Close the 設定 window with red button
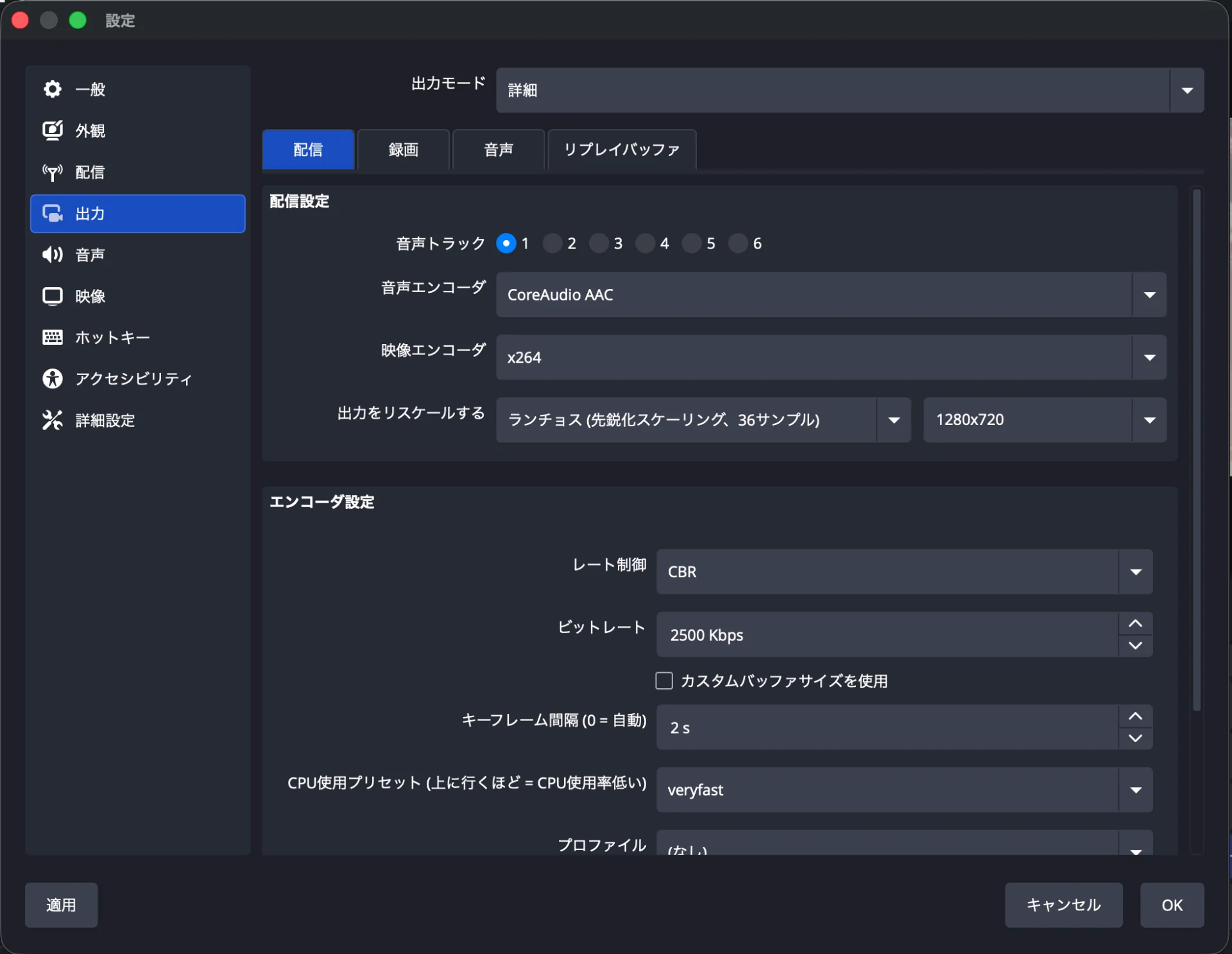 (x=21, y=21)
